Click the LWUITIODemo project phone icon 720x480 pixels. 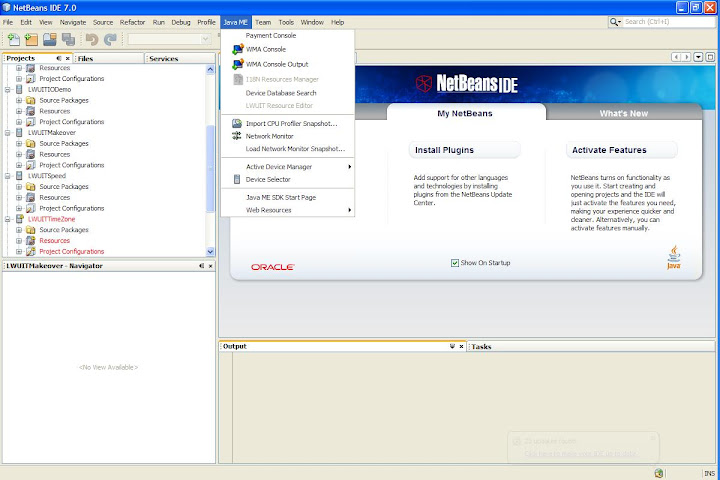(x=19, y=89)
